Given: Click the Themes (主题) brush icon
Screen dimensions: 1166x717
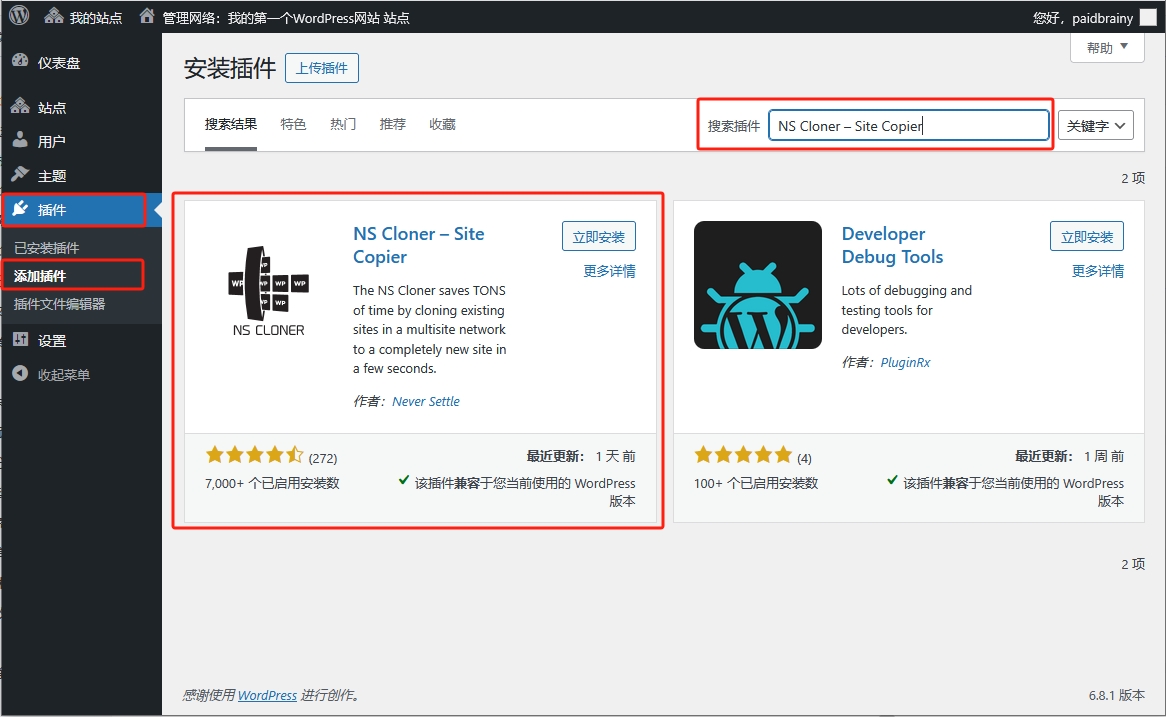Looking at the screenshot, I should pyautogui.click(x=20, y=174).
